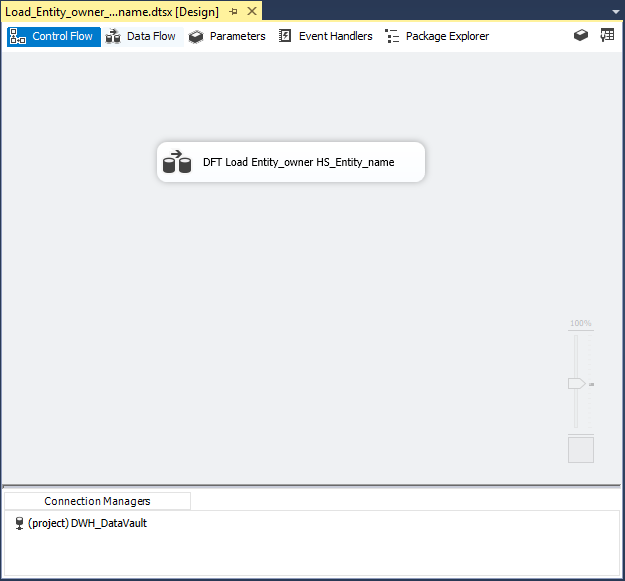
Task: Switch to the Event Handlers tab
Action: [x=325, y=36]
